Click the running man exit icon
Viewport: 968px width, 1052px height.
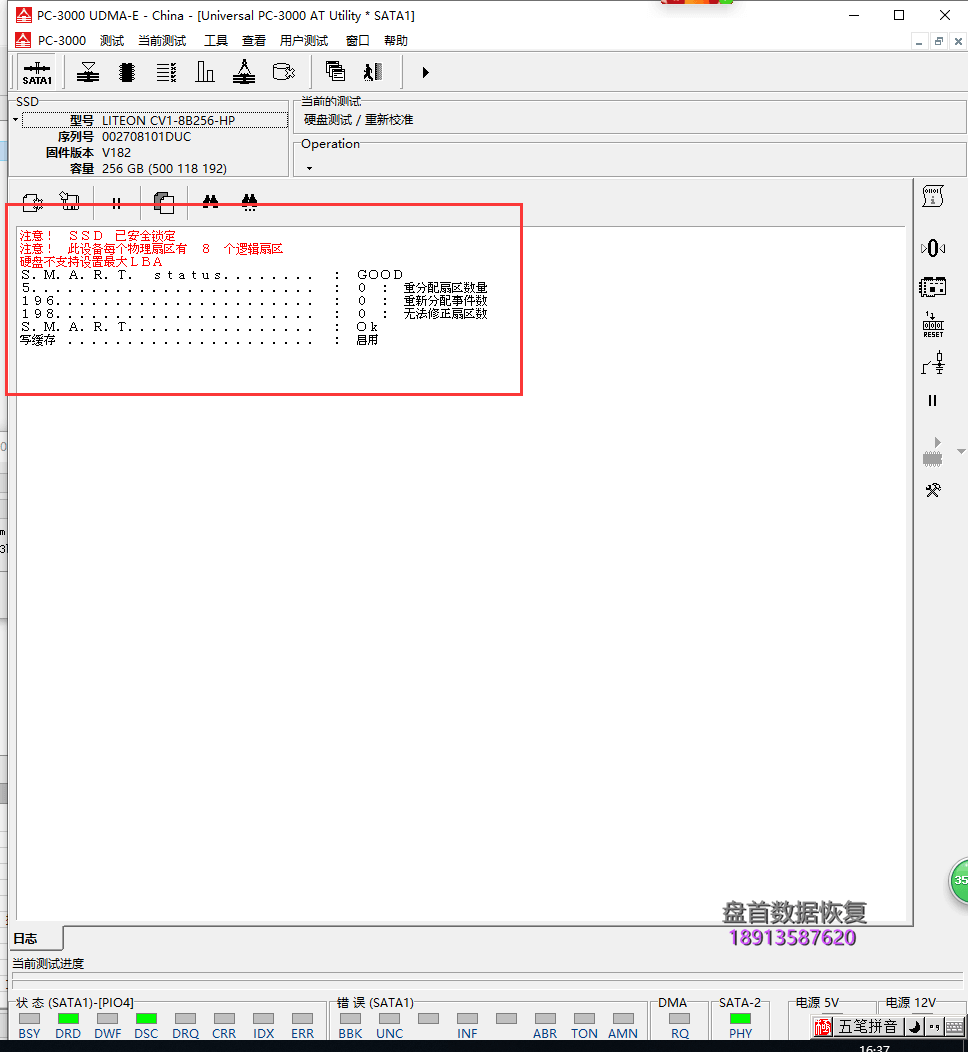373,72
